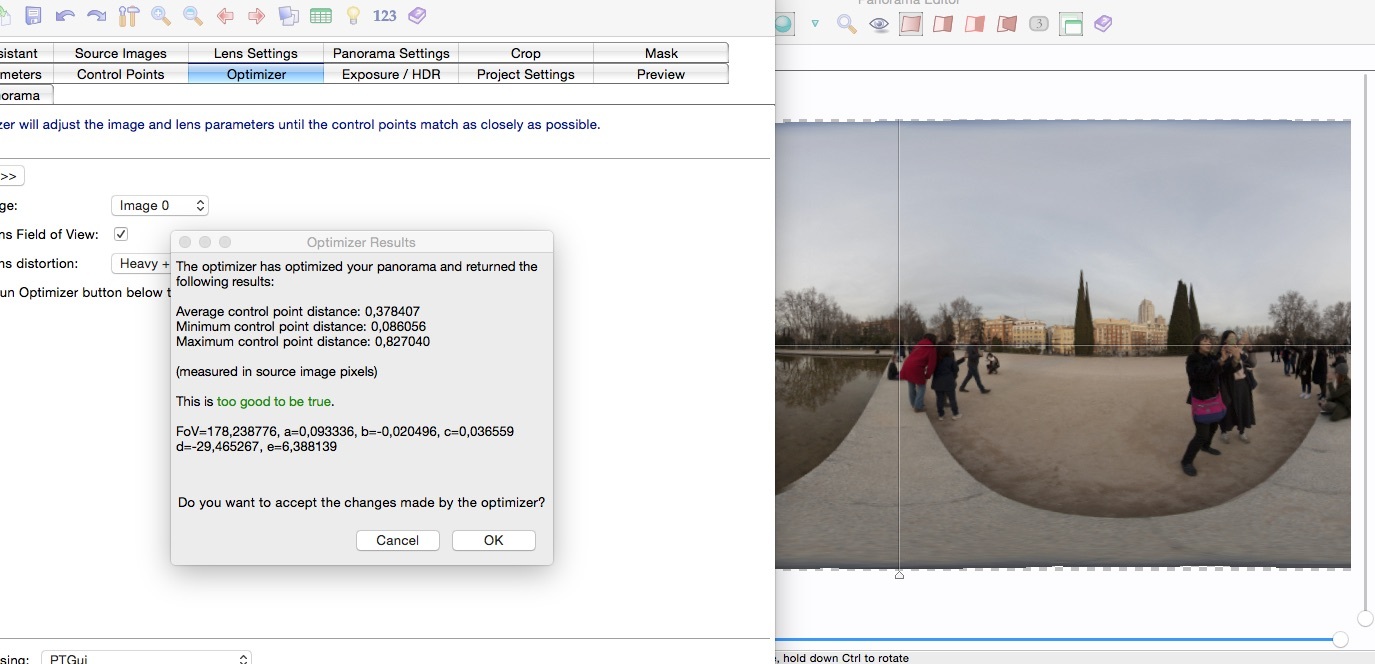Viewport: 1375px width, 664px height.
Task: Click the Undo arrow icon
Action: click(x=65, y=15)
